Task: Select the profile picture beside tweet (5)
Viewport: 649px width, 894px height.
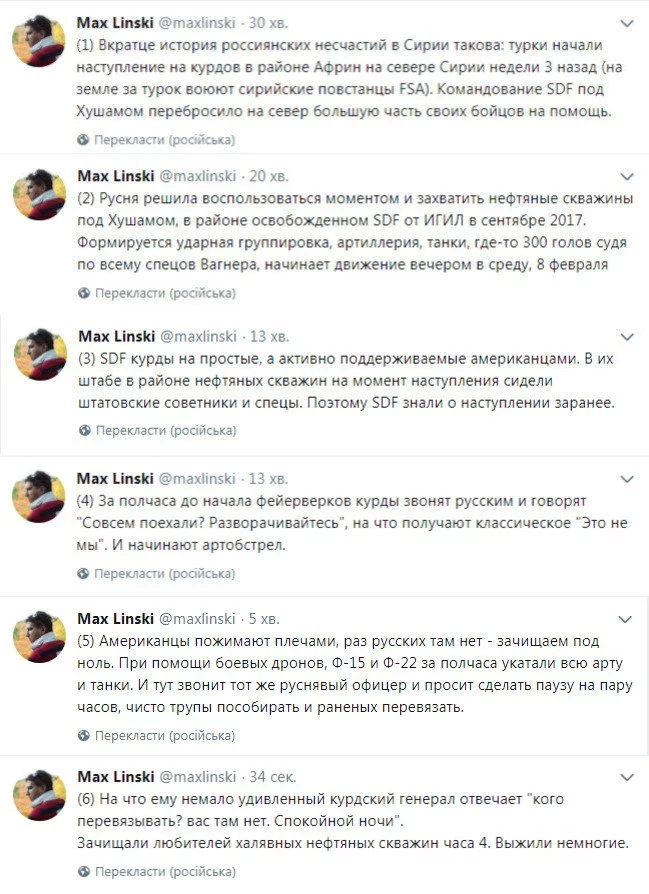Action: (39, 639)
